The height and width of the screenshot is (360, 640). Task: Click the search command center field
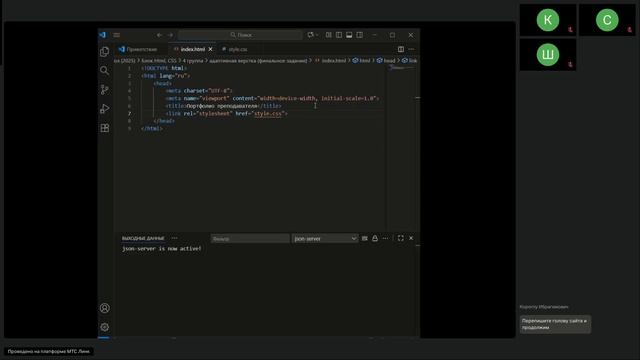click(240, 35)
